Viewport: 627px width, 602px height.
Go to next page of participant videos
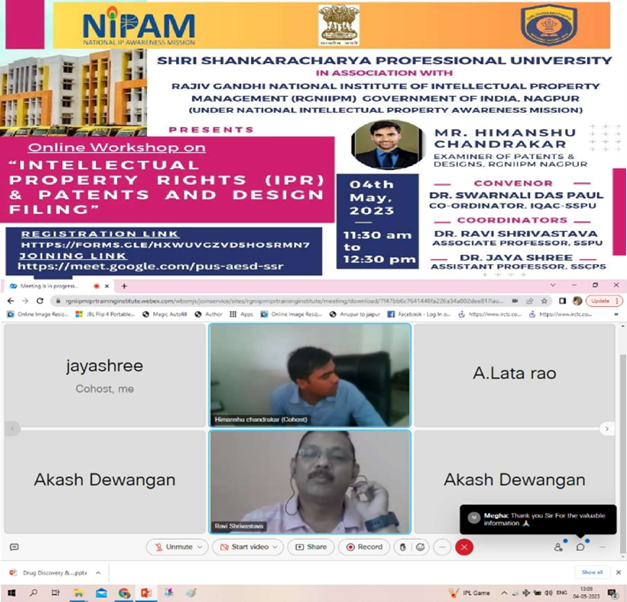(607, 429)
